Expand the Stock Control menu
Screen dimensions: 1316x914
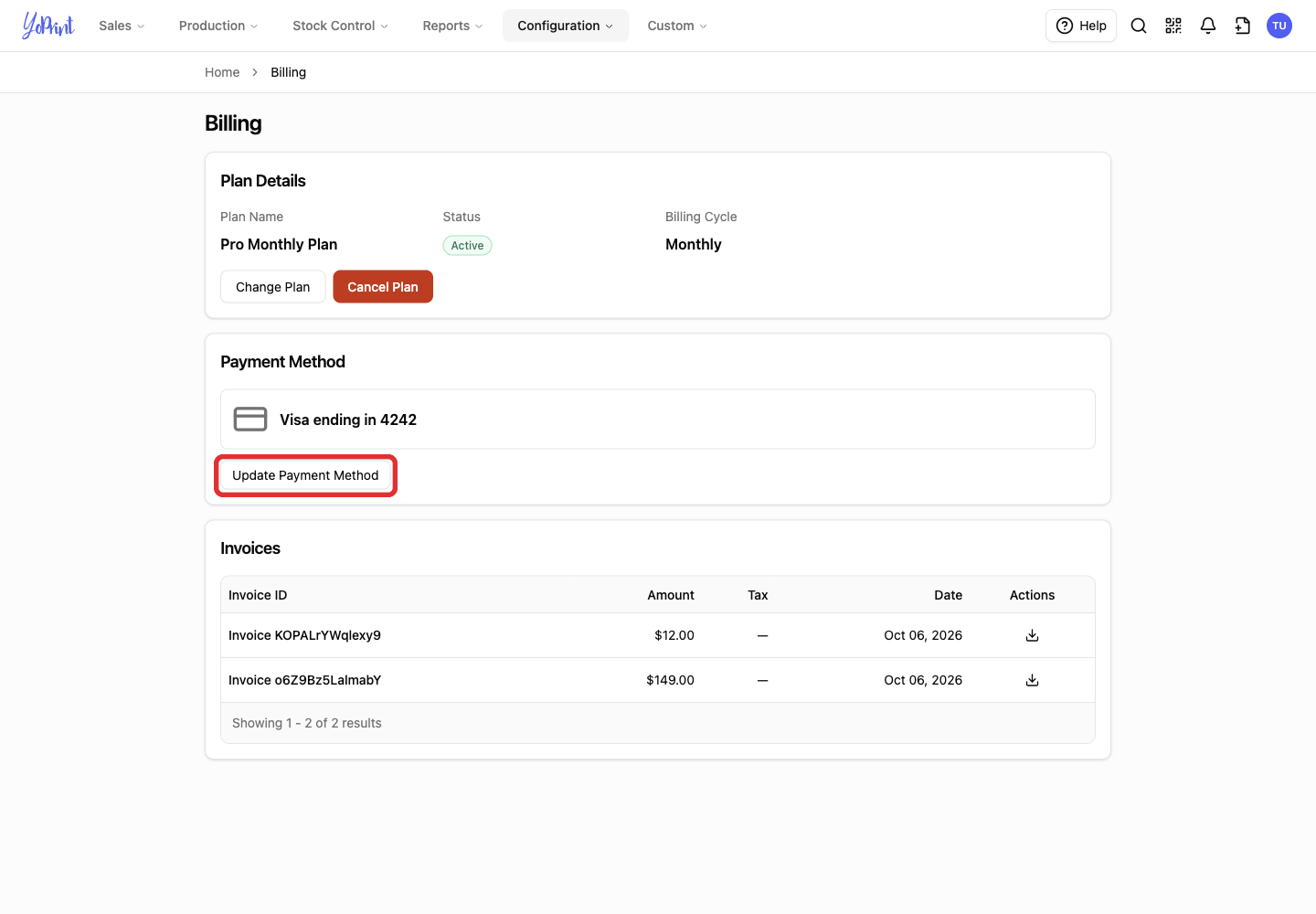point(340,26)
